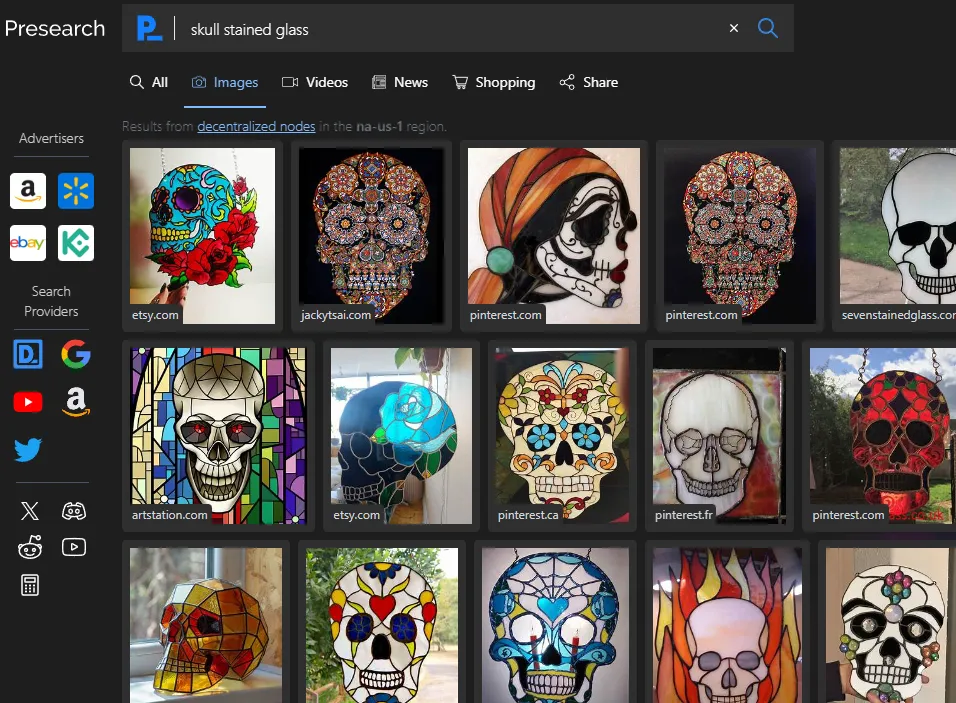Image resolution: width=956 pixels, height=703 pixels.
Task: Click the Share option
Action: pos(589,82)
